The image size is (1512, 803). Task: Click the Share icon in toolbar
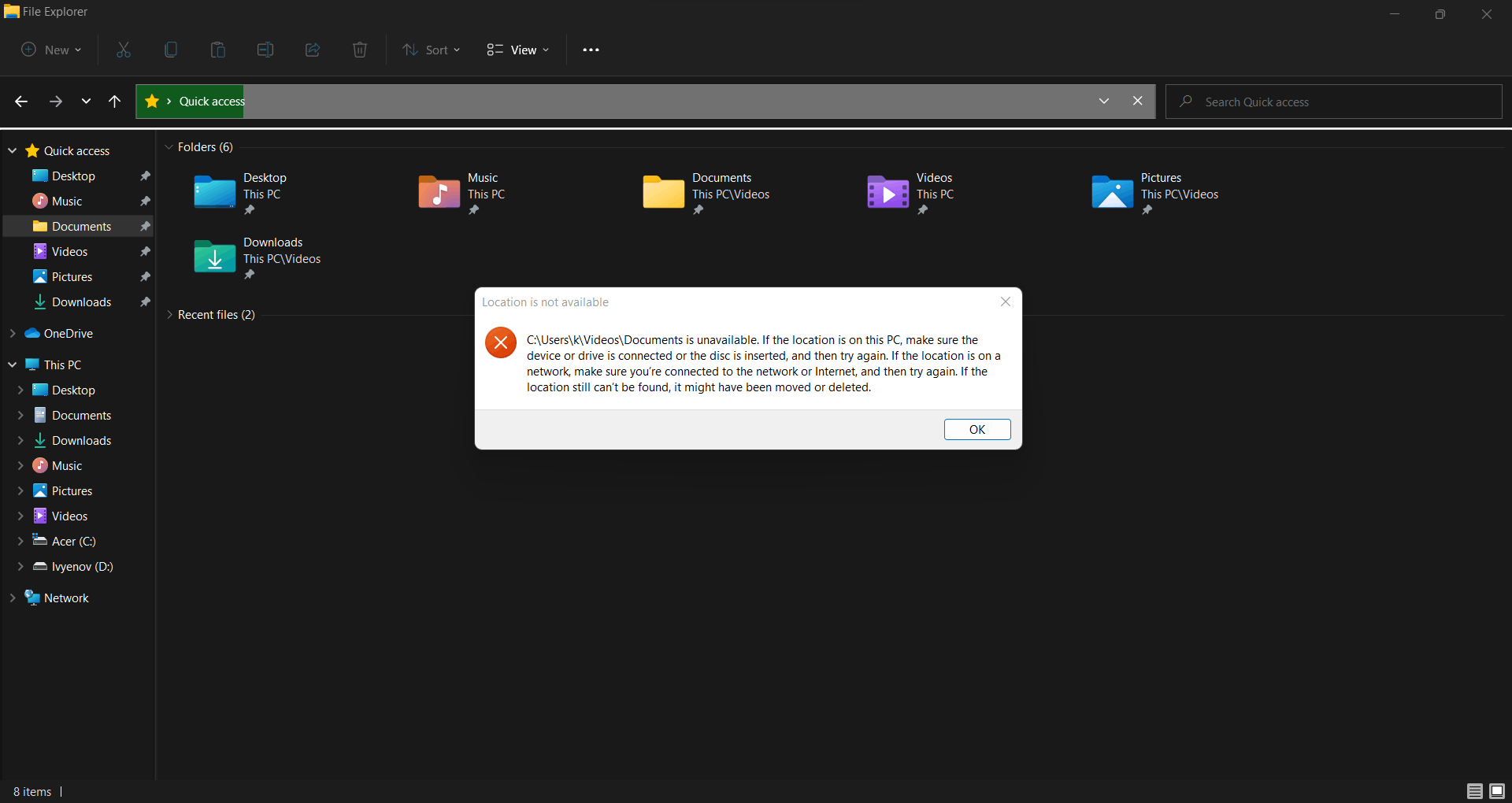[313, 50]
